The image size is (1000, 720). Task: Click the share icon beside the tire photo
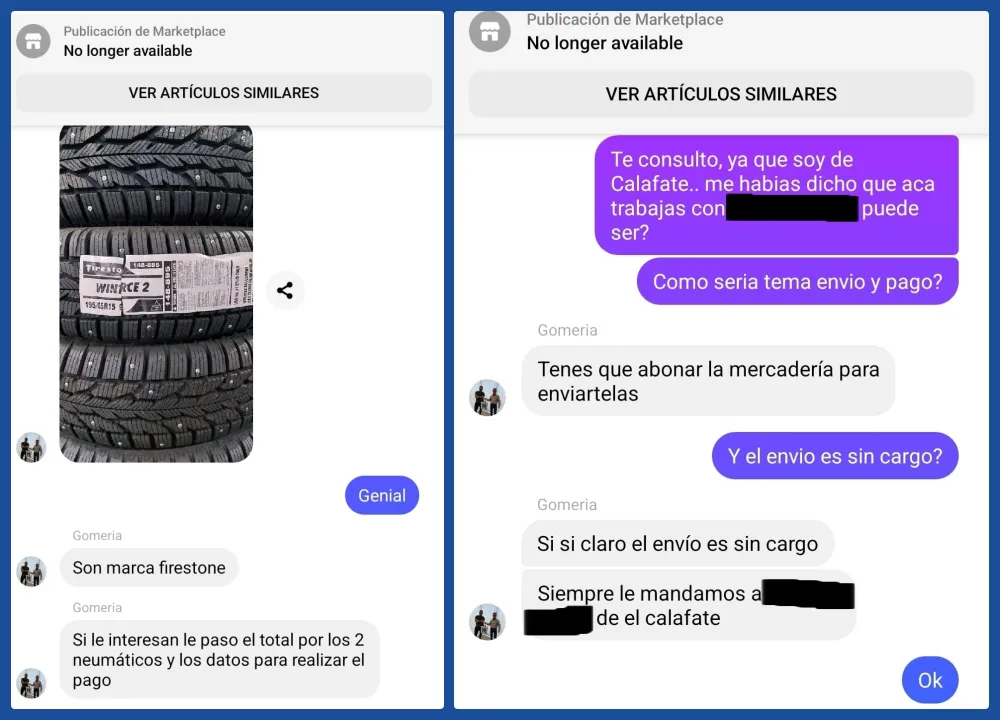pyautogui.click(x=285, y=291)
